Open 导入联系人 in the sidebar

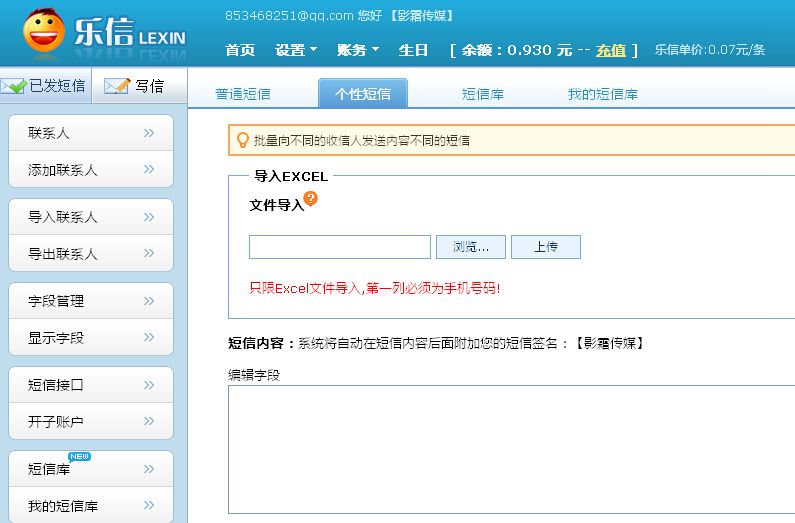pyautogui.click(x=91, y=217)
